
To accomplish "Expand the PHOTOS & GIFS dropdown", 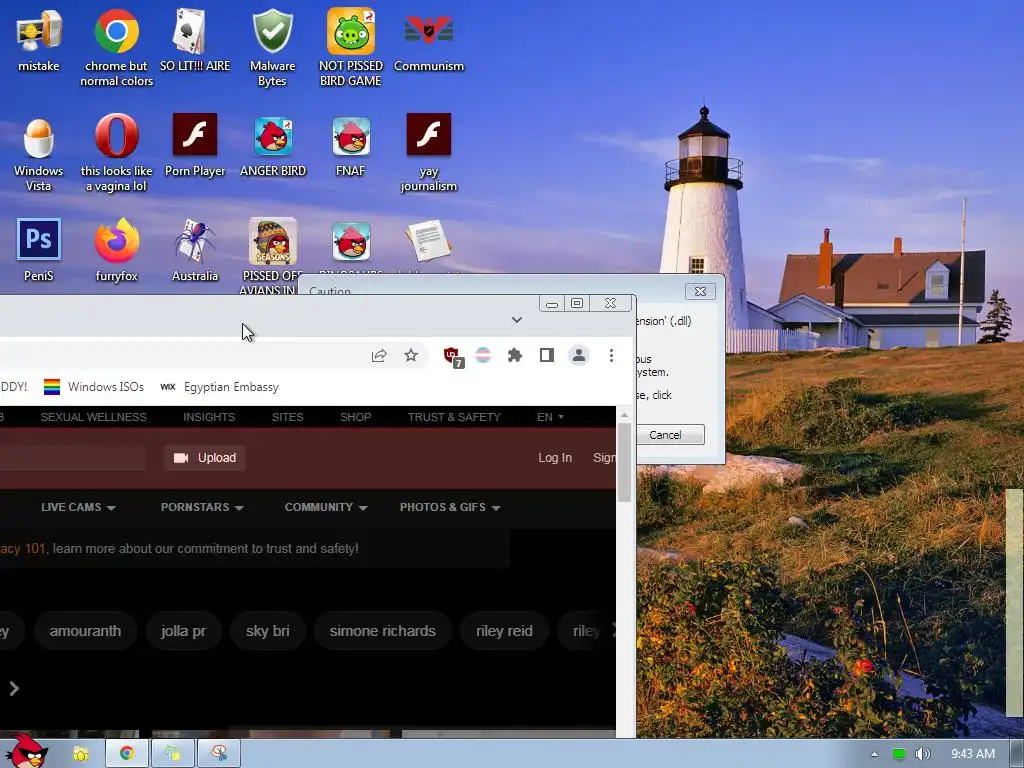I will (450, 507).
